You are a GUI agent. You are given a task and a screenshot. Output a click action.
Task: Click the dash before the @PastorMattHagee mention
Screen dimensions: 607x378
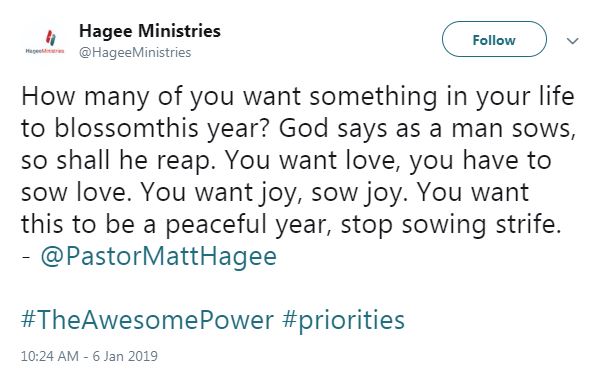[x=26, y=257]
